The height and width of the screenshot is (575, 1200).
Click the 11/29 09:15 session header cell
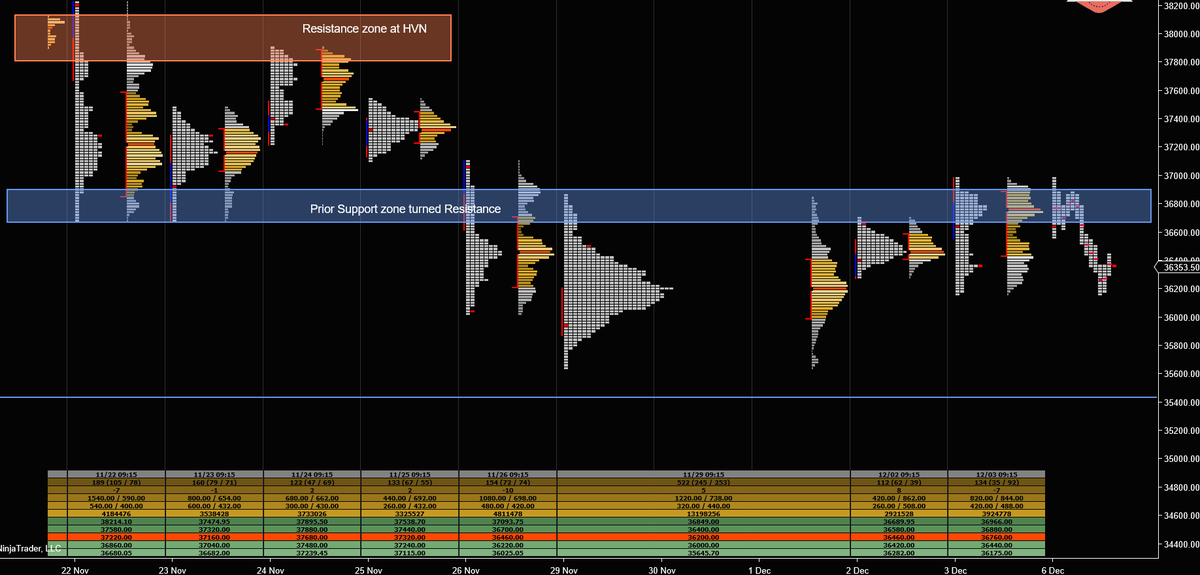click(702, 473)
